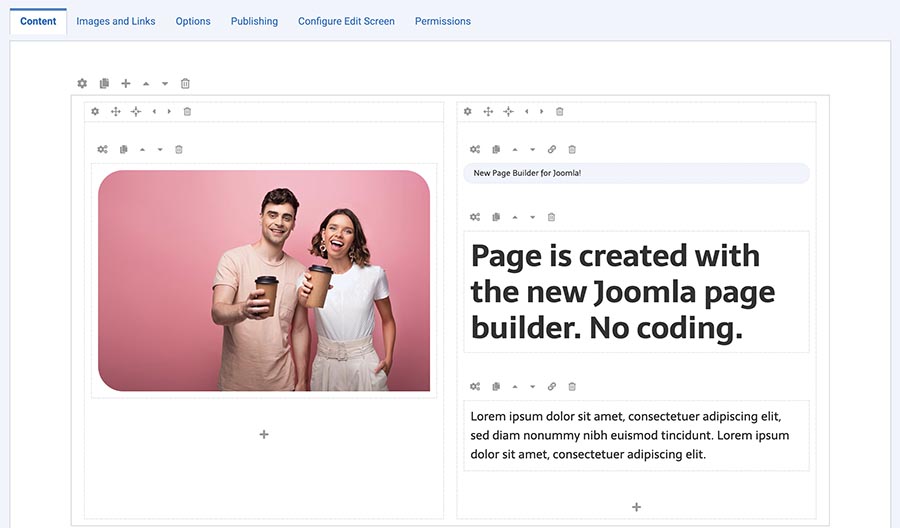Open settings gear of the image column
The width and height of the screenshot is (900, 528).
95,111
